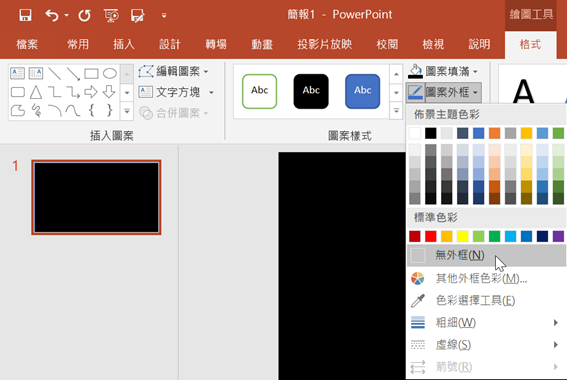The height and width of the screenshot is (380, 567).
Task: Select the freeform shape tool
Action: tap(18, 111)
